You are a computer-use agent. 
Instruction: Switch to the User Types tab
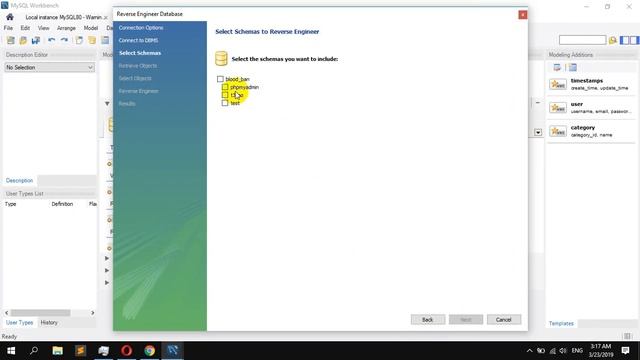pos(19,322)
